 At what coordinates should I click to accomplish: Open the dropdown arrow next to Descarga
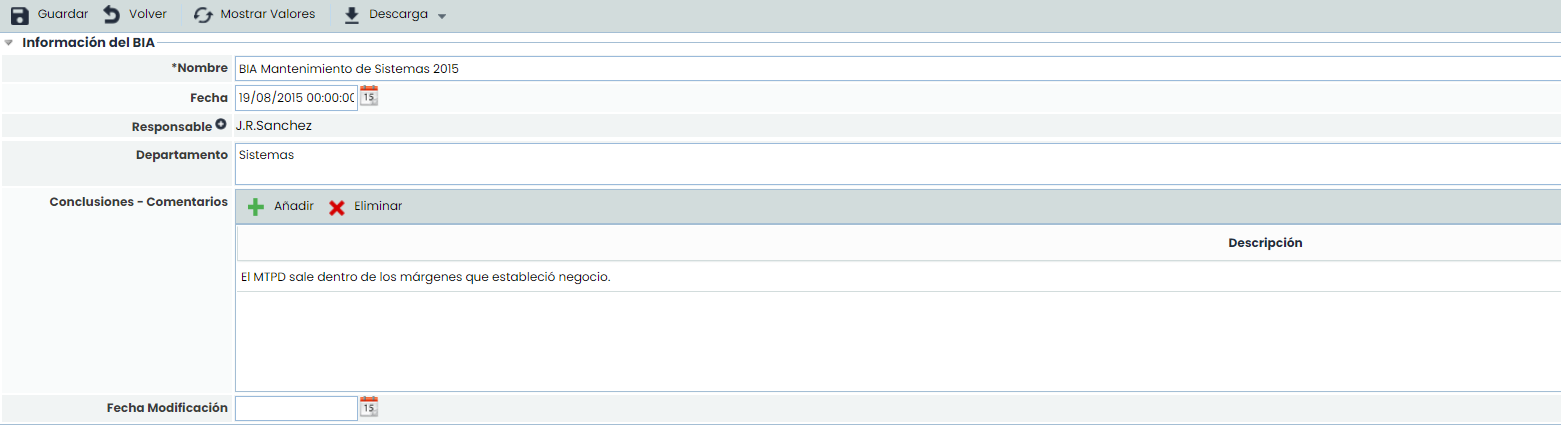(x=442, y=16)
